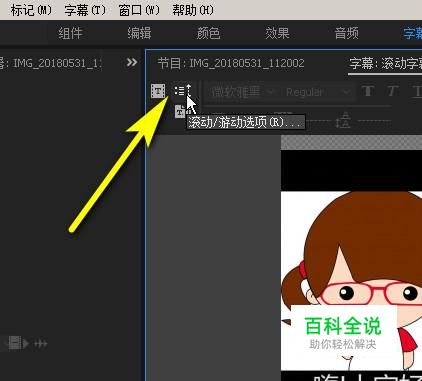Open the 字幕(T) menu
This screenshot has width=422, height=381.
(85, 10)
